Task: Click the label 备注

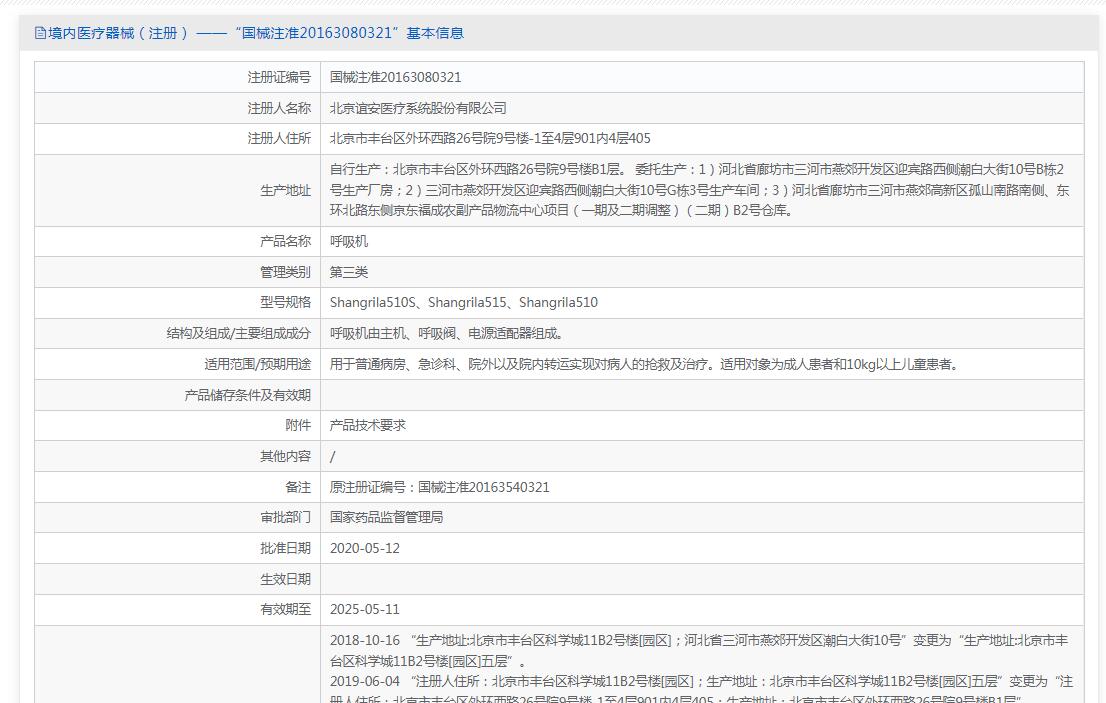Action: tap(298, 487)
